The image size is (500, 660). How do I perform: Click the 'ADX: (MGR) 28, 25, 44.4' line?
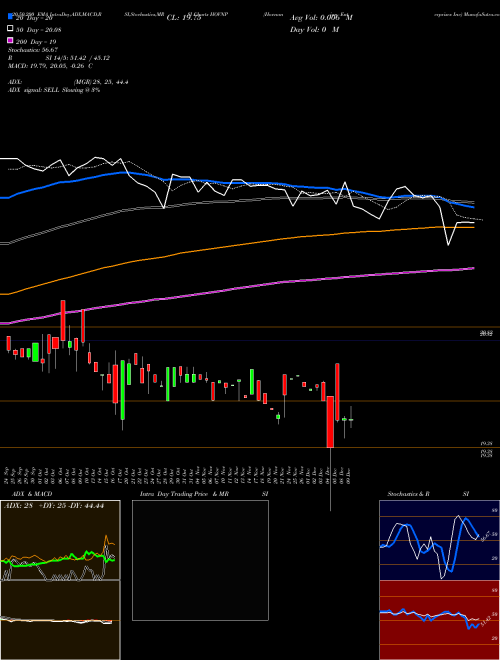tap(68, 82)
